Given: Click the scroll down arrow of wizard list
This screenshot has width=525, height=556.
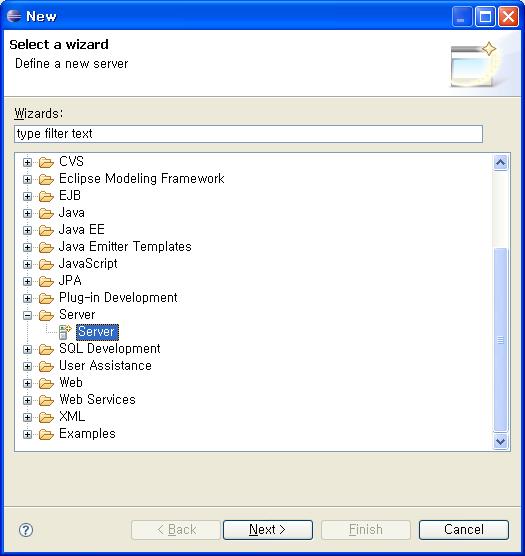Looking at the screenshot, I should [500, 441].
